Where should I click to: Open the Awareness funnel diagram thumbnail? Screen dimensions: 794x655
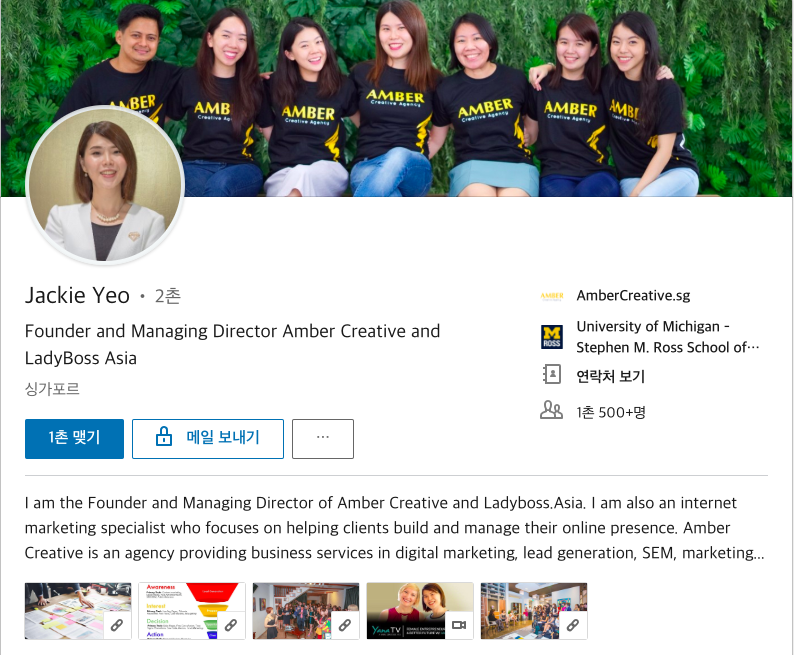point(192,611)
